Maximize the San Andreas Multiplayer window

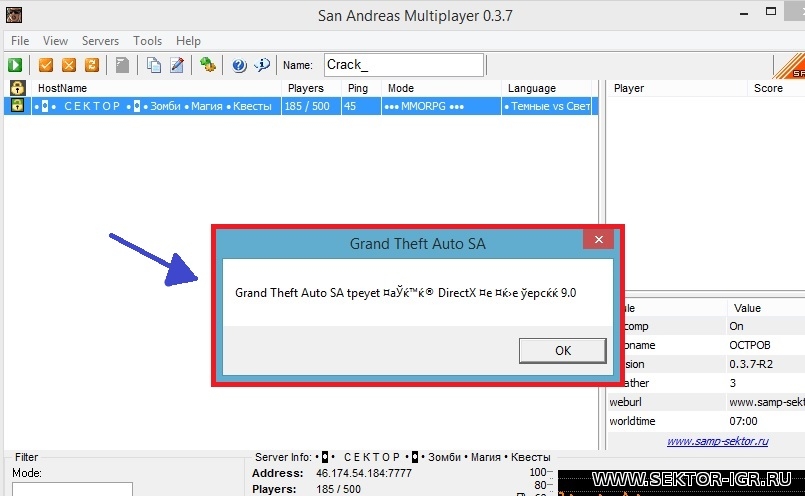click(771, 11)
